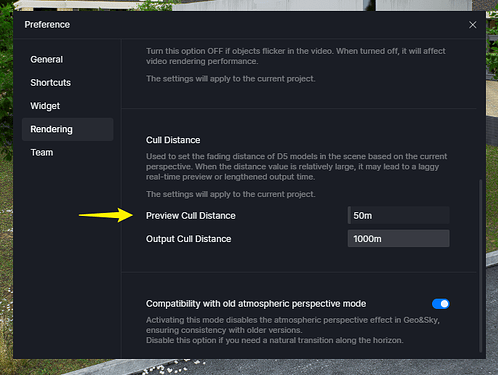This screenshot has height=375, width=498.
Task: Click the atmospheric perspective Geo&Sky description text
Action: point(293,330)
